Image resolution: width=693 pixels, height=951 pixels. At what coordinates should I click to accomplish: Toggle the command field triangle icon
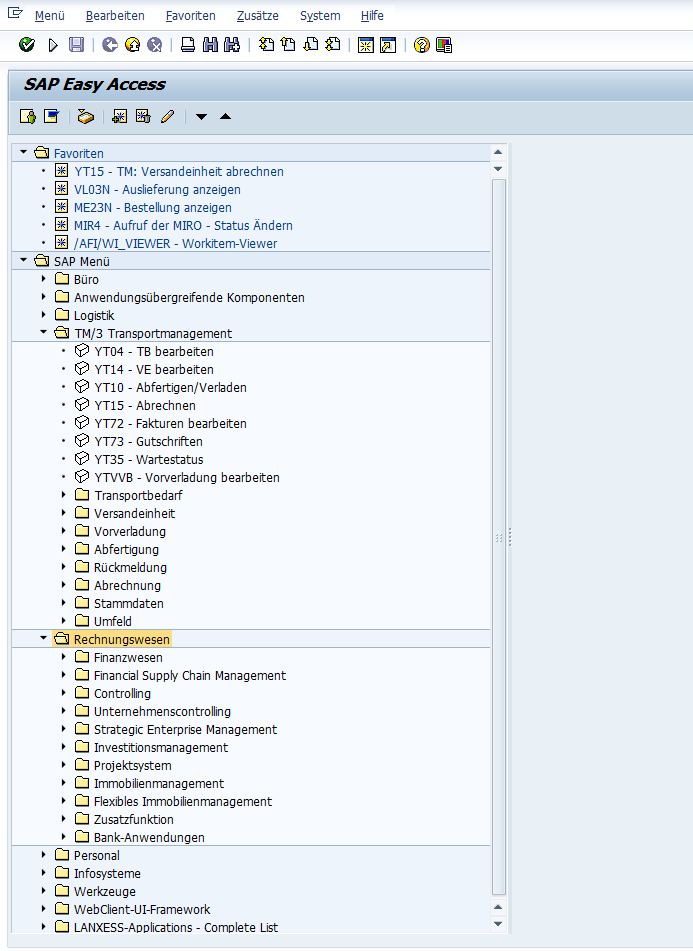pos(53,45)
